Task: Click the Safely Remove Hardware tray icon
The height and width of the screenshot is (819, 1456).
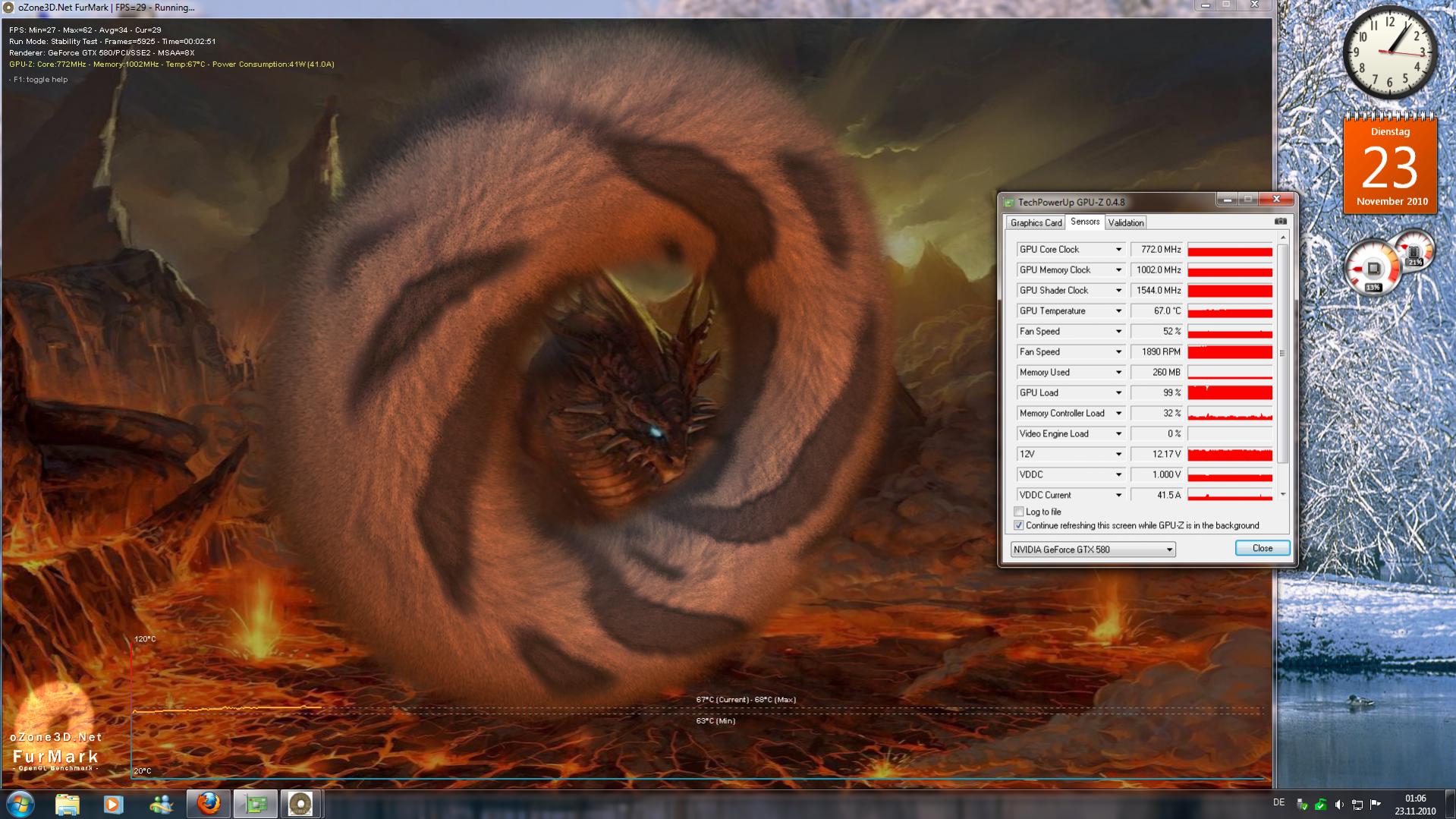Action: point(1302,805)
